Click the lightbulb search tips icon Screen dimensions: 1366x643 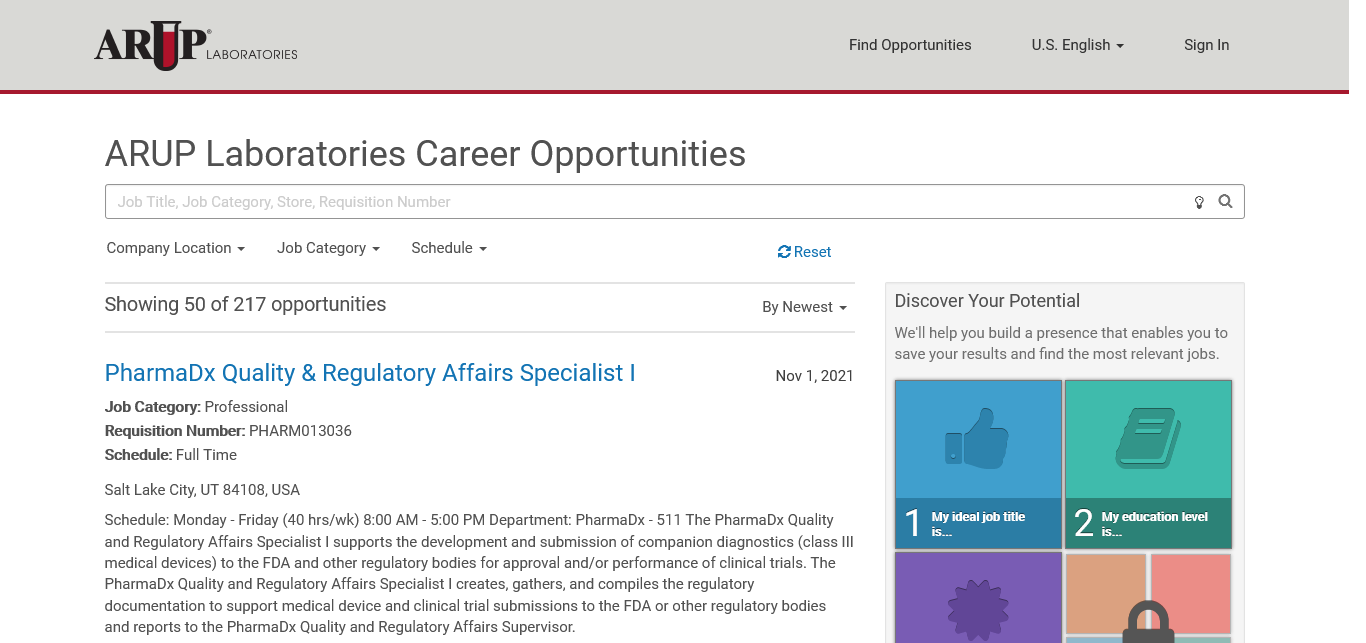coord(1199,202)
